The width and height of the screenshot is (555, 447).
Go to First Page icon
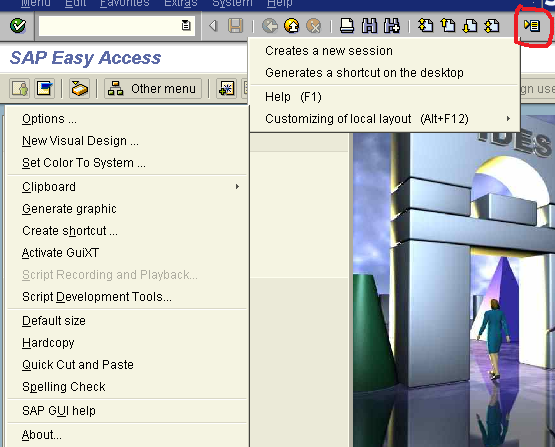coord(425,25)
